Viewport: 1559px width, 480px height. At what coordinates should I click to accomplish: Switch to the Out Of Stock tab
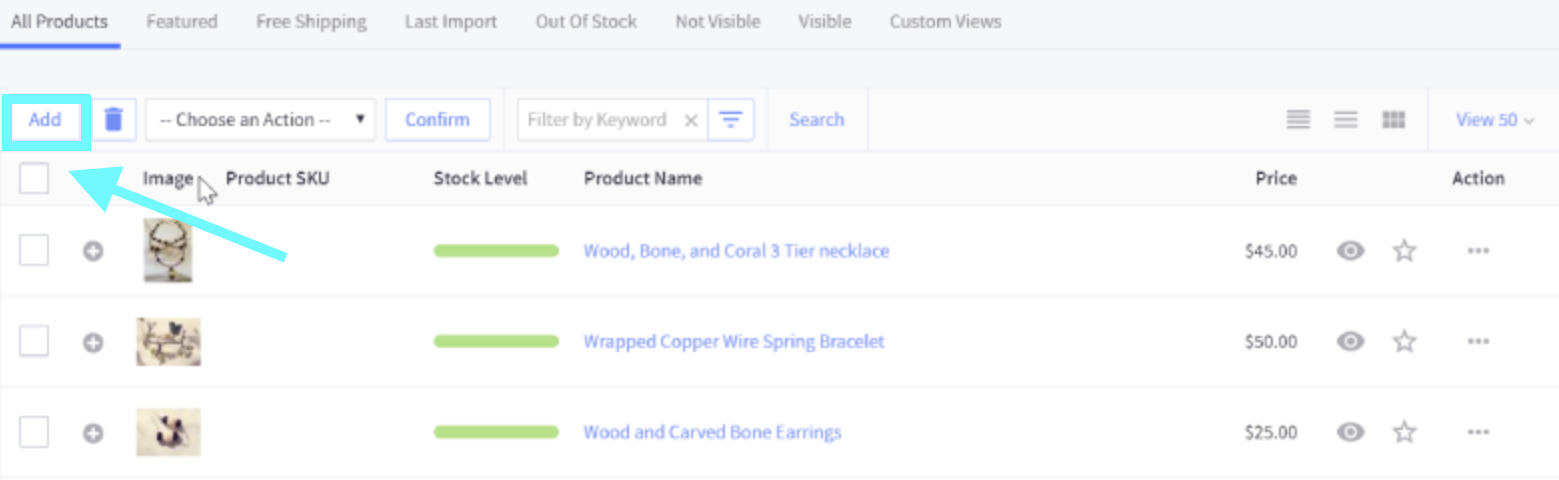tap(586, 22)
